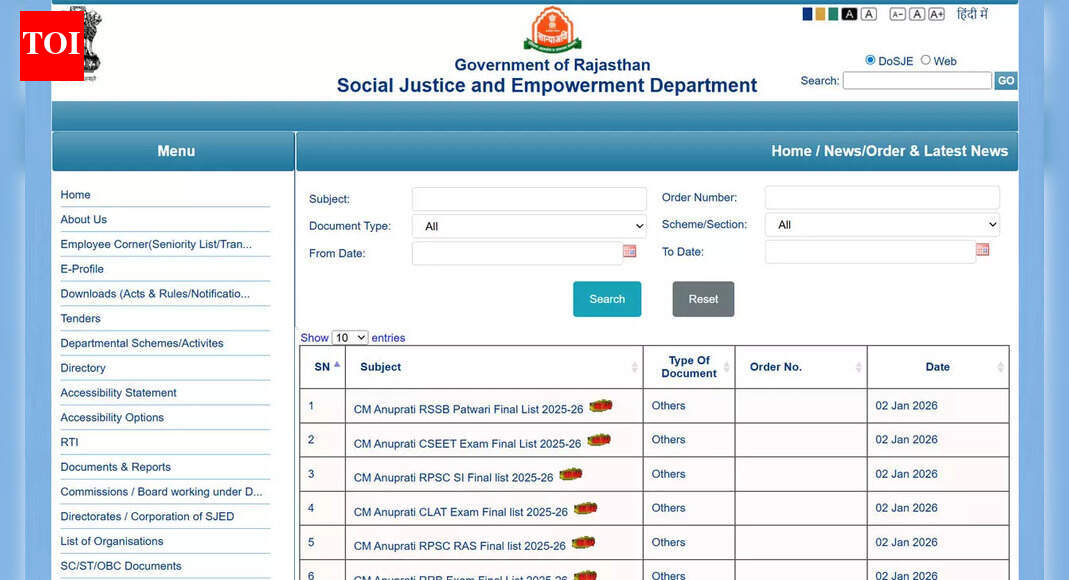Open the Directory menu item
1069x580 pixels.
click(83, 368)
